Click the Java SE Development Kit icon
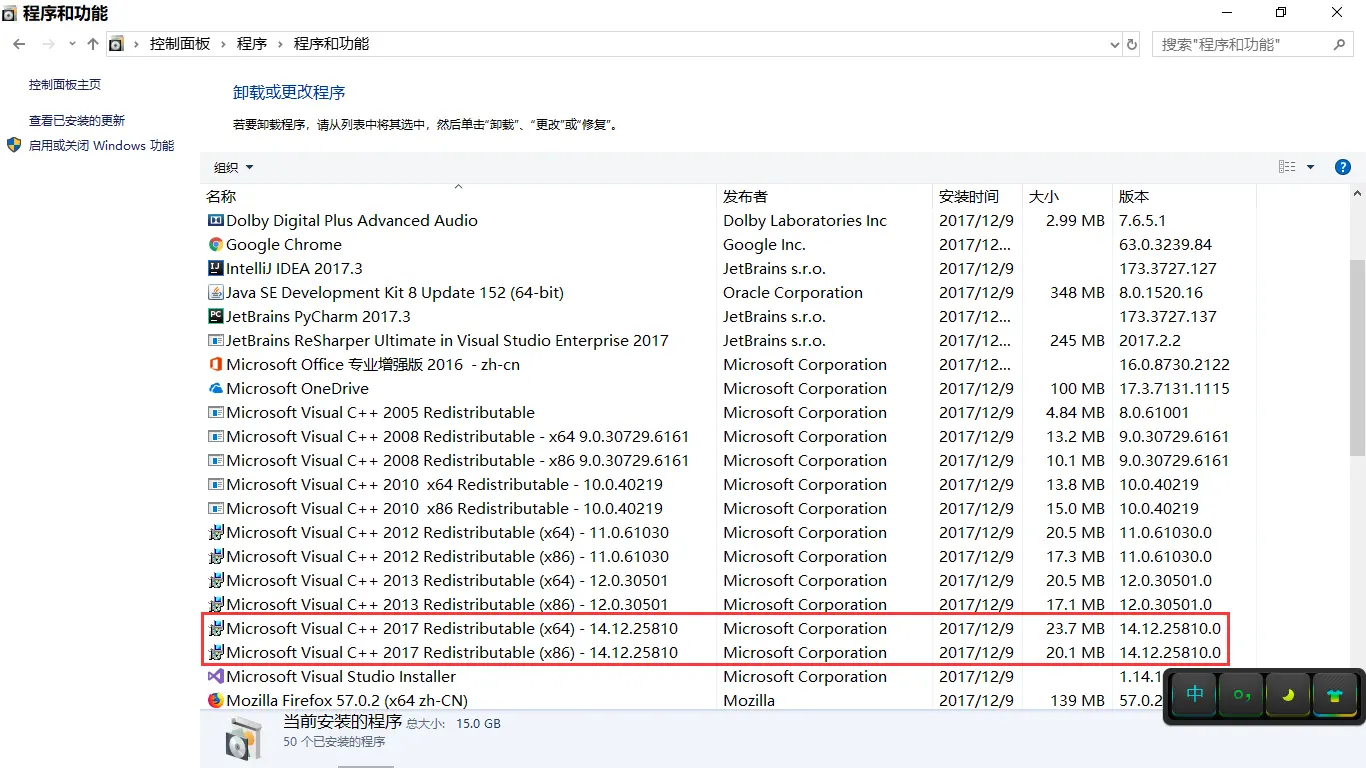1366x768 pixels. [215, 292]
